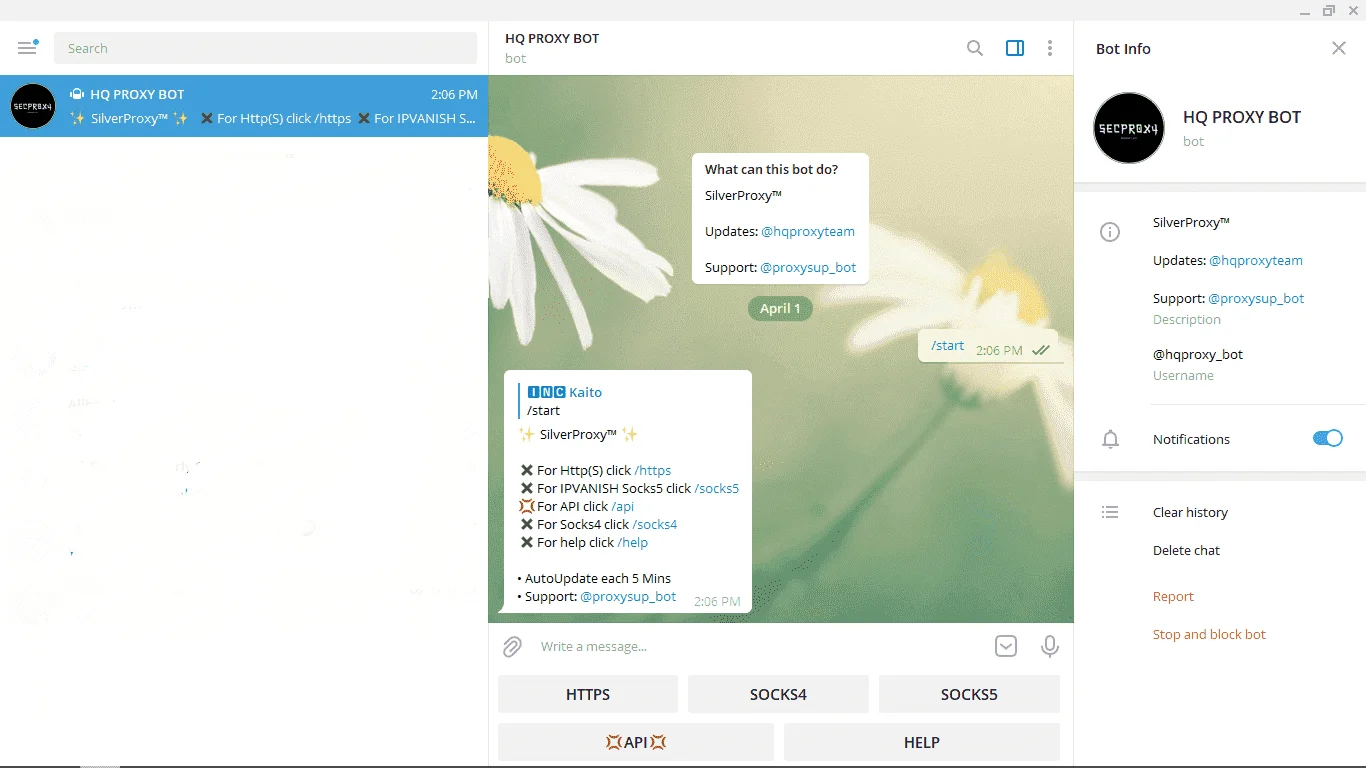Select the API bot keyboard button
Screen dimensions: 1366x768
point(636,742)
